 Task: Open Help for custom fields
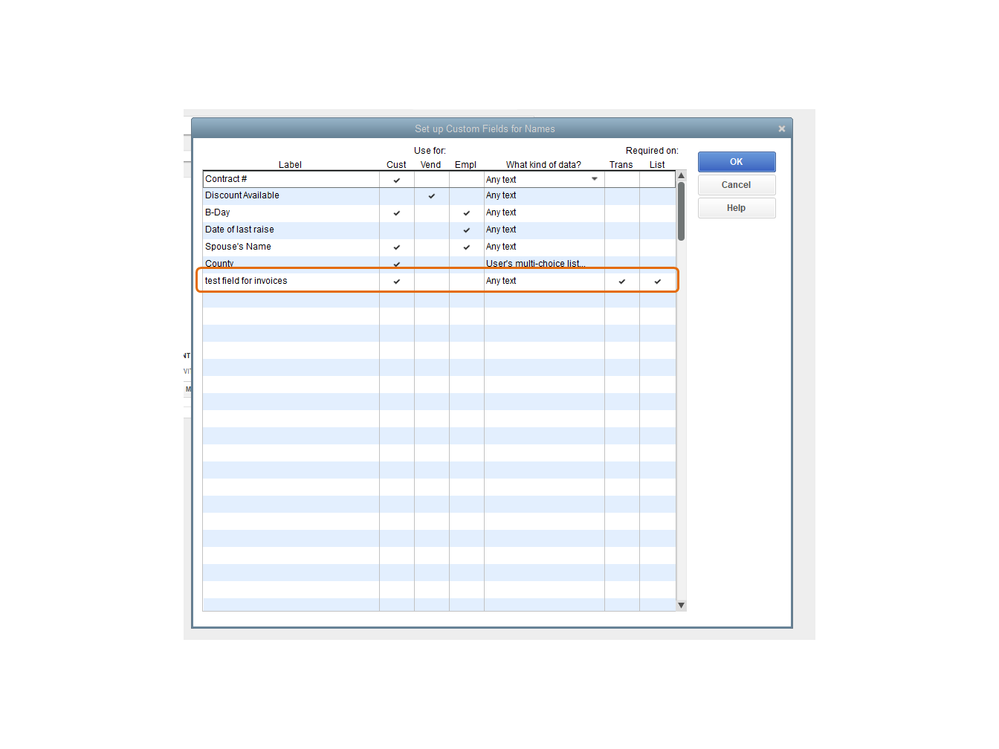(737, 208)
